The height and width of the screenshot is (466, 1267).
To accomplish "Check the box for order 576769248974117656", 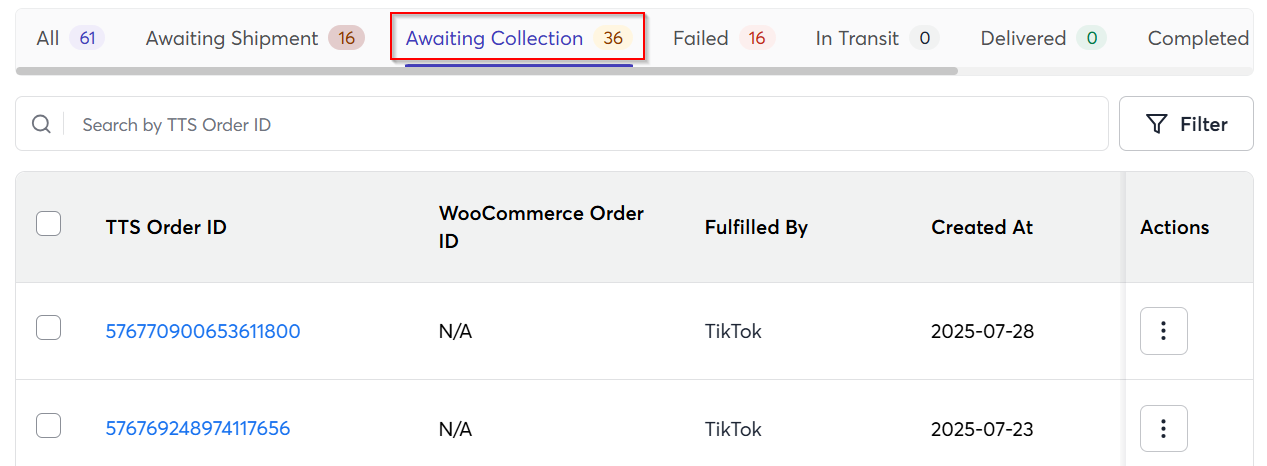I will point(48,425).
